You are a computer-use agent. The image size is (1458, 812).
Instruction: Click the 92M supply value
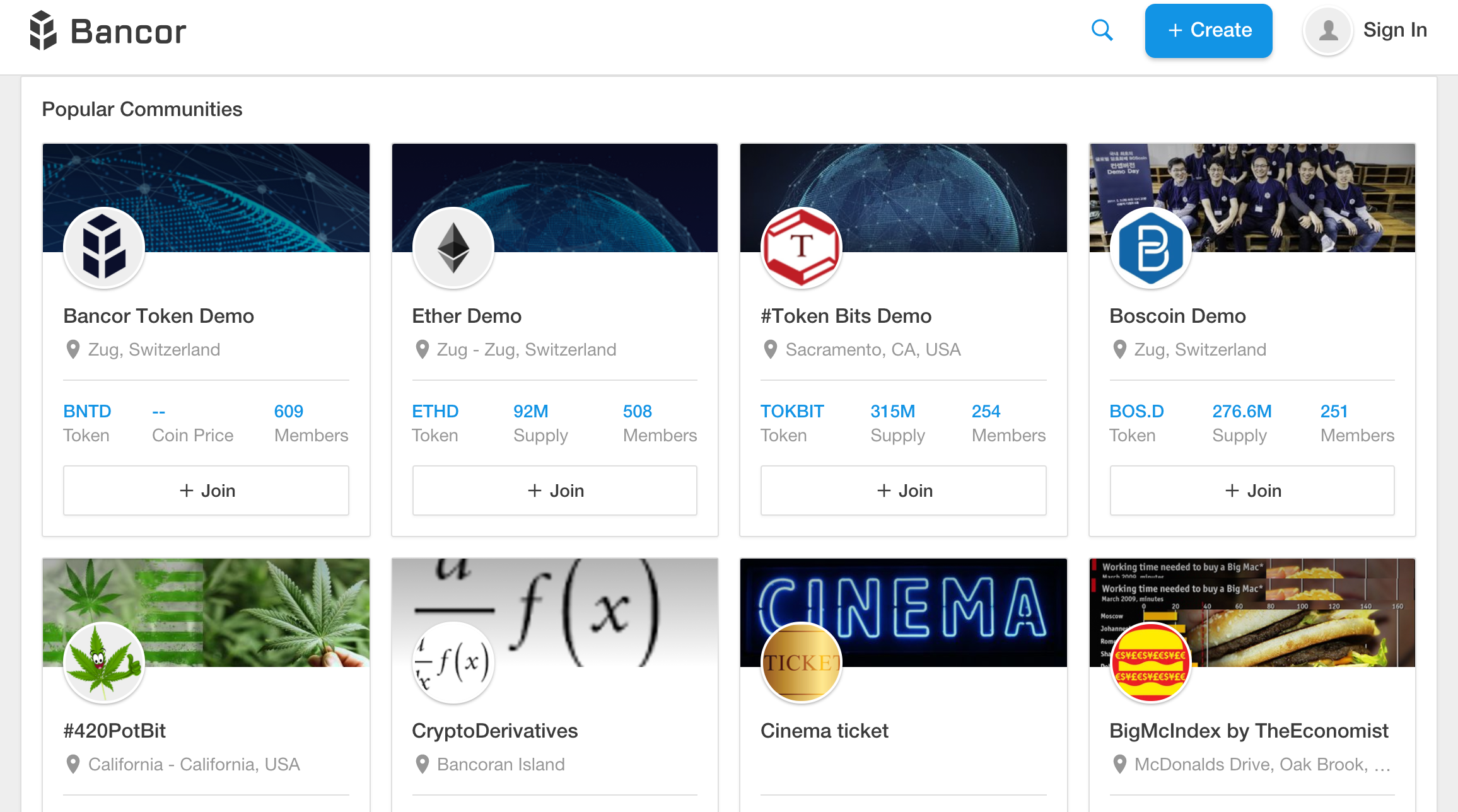point(531,412)
